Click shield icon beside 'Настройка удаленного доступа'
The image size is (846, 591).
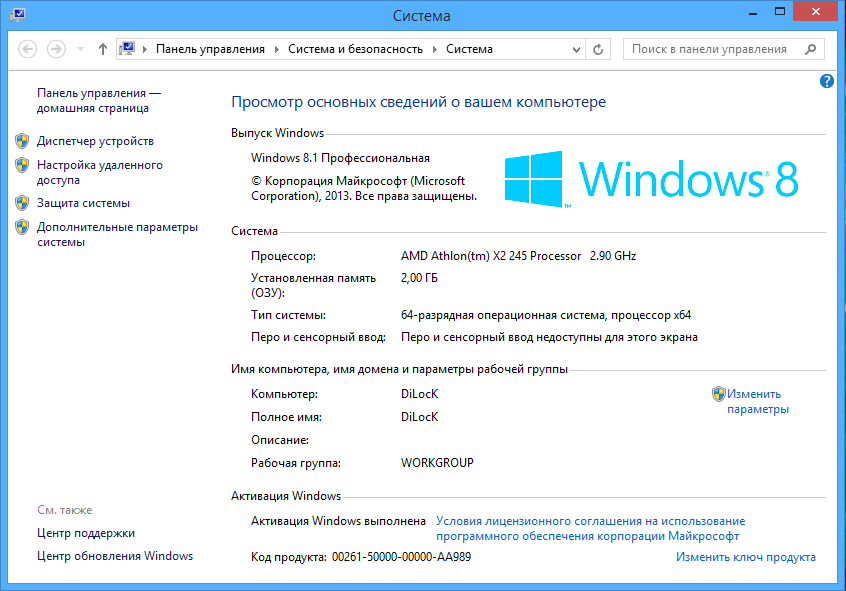(x=22, y=165)
